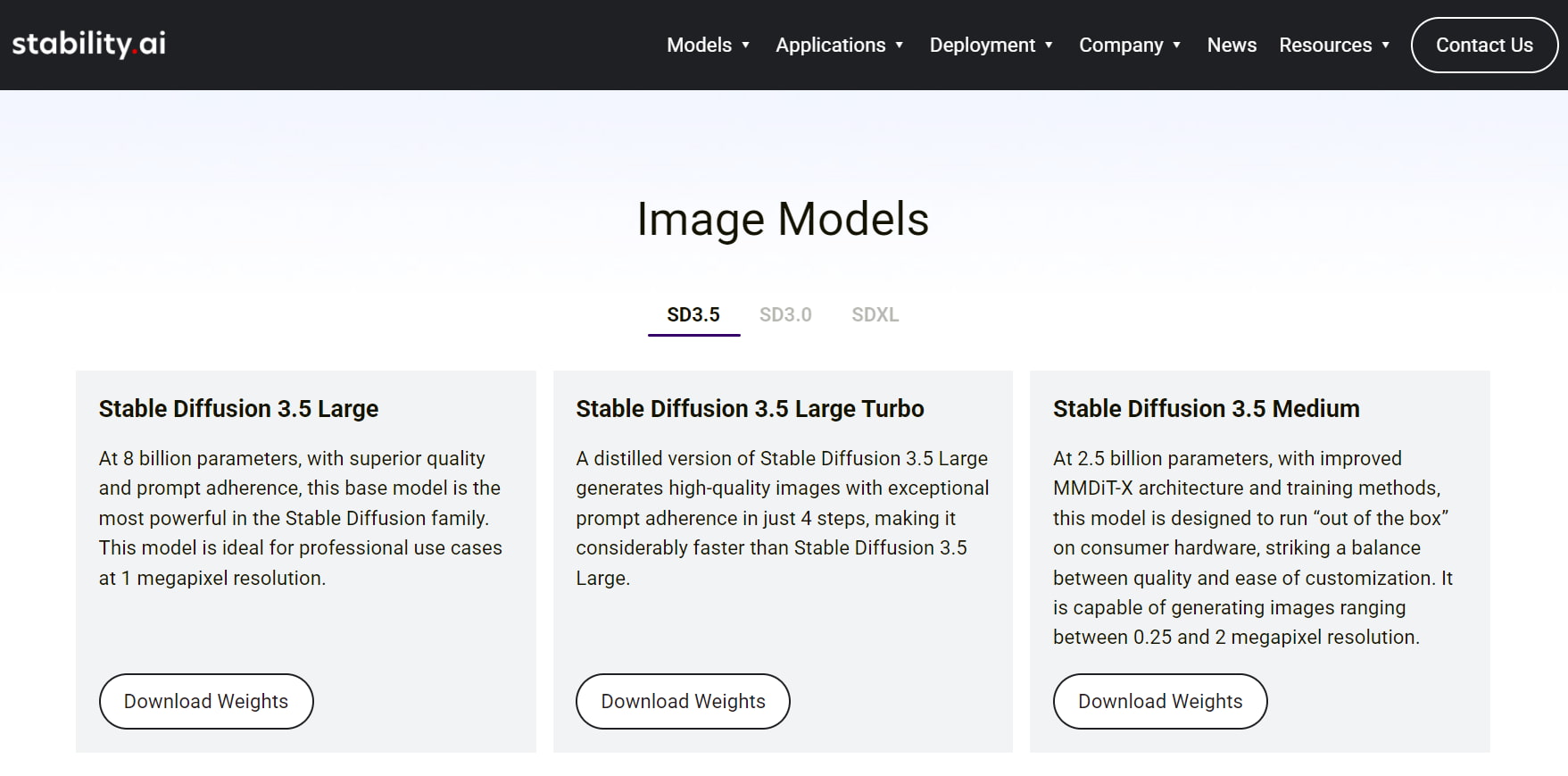Switch to the SDXL tab

(875, 315)
